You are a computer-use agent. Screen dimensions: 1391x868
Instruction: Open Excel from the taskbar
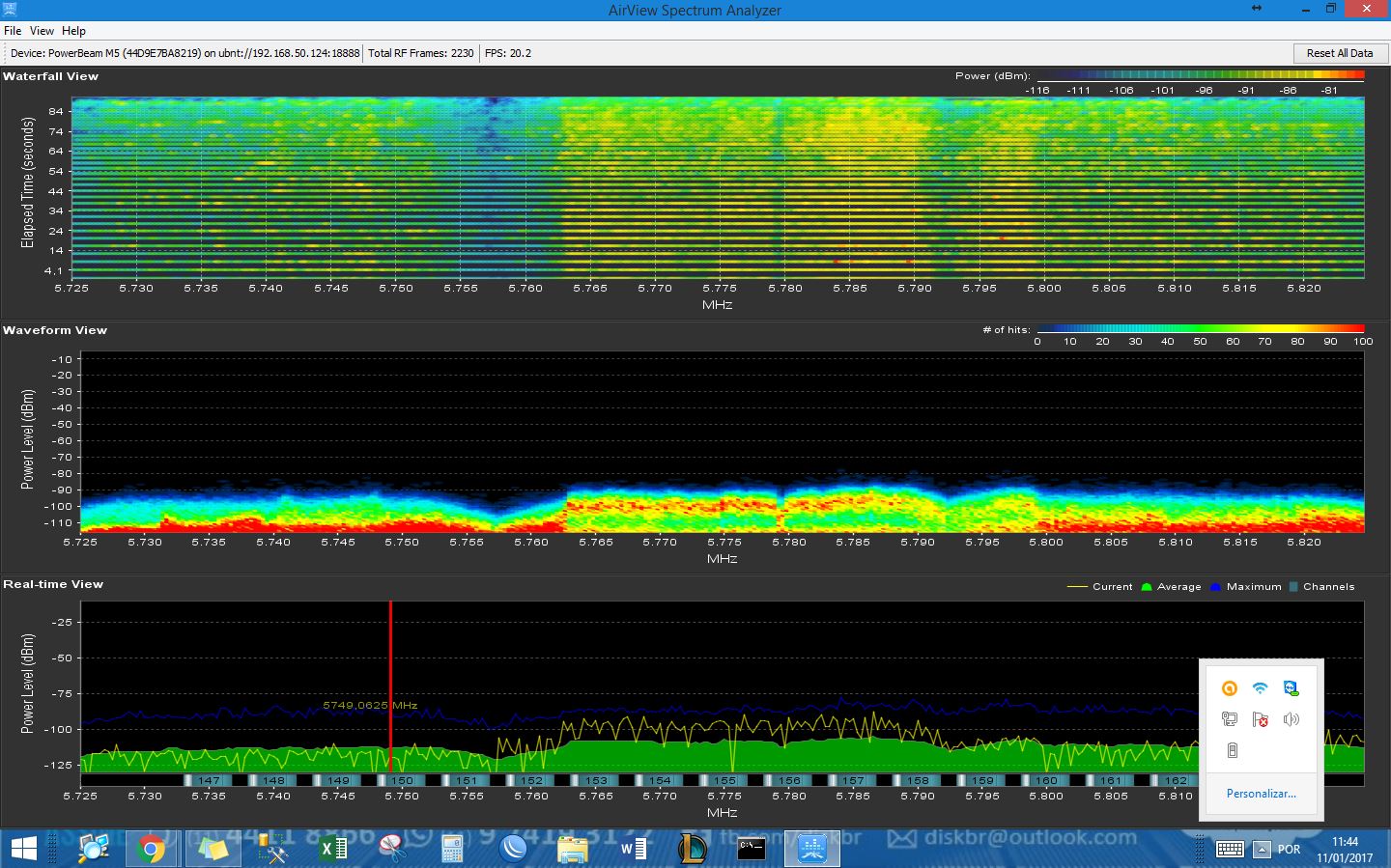pos(333,849)
